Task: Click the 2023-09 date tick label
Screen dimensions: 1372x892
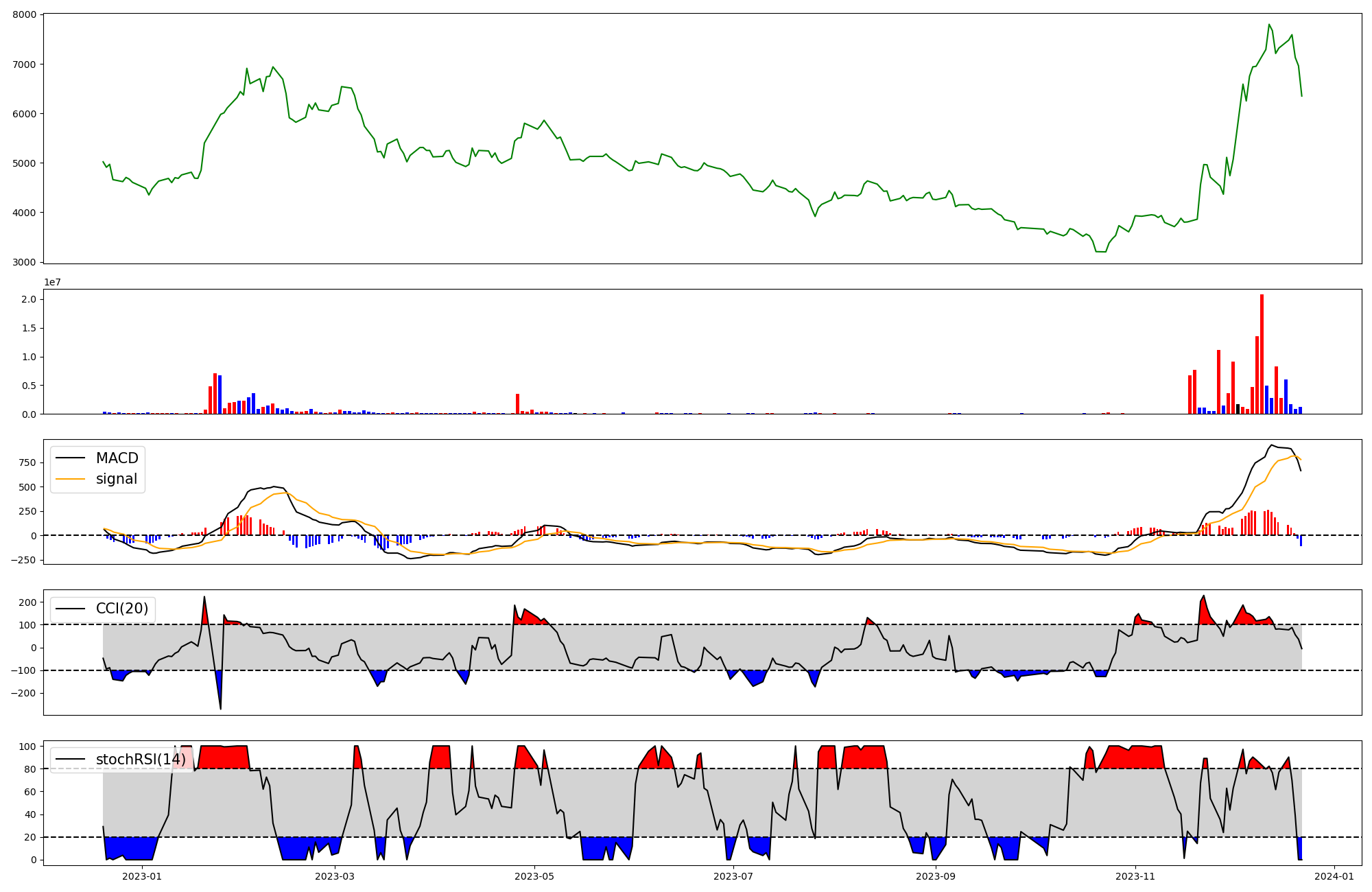Action: point(936,876)
